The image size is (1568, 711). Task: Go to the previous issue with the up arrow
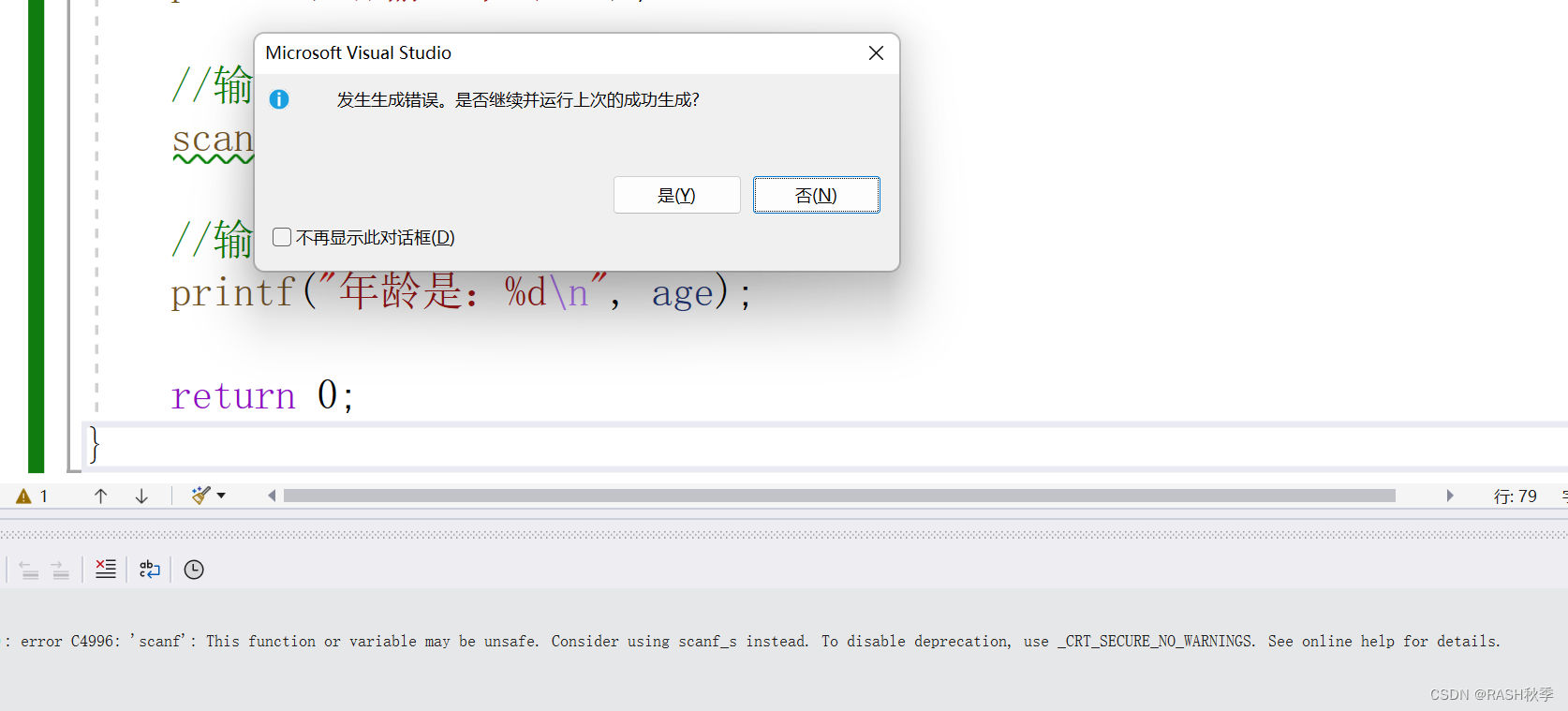(x=100, y=496)
